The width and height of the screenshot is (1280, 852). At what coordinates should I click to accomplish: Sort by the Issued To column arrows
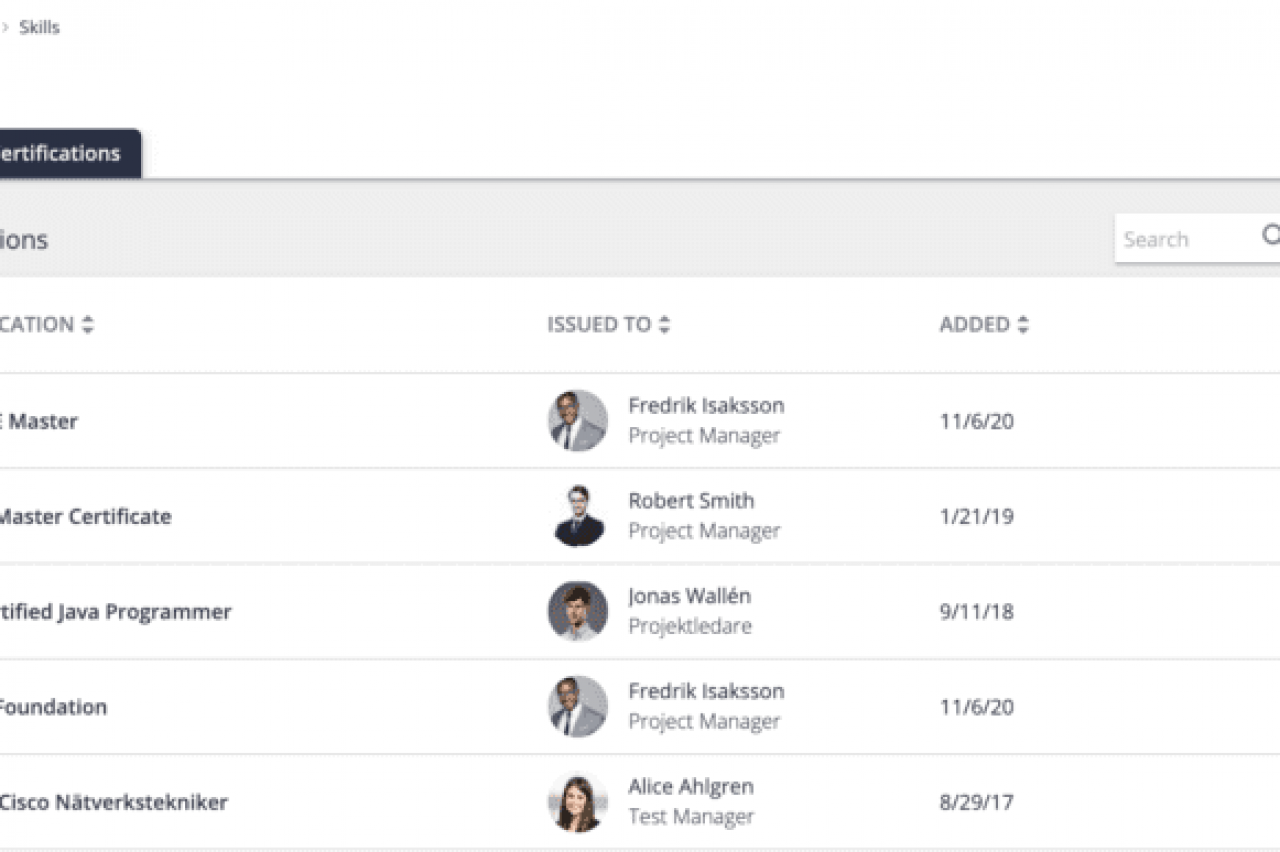point(665,325)
